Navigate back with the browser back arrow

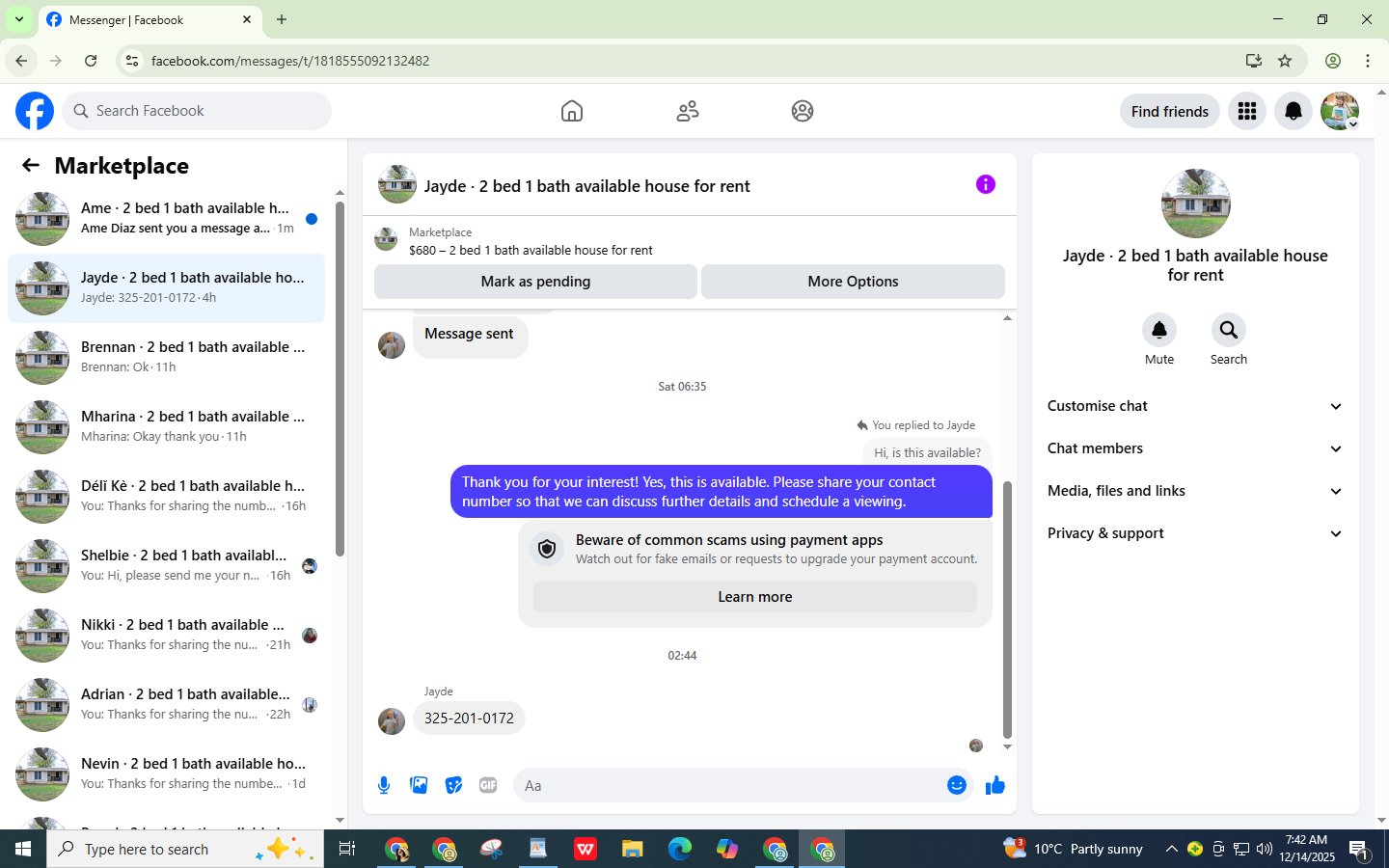click(x=21, y=61)
